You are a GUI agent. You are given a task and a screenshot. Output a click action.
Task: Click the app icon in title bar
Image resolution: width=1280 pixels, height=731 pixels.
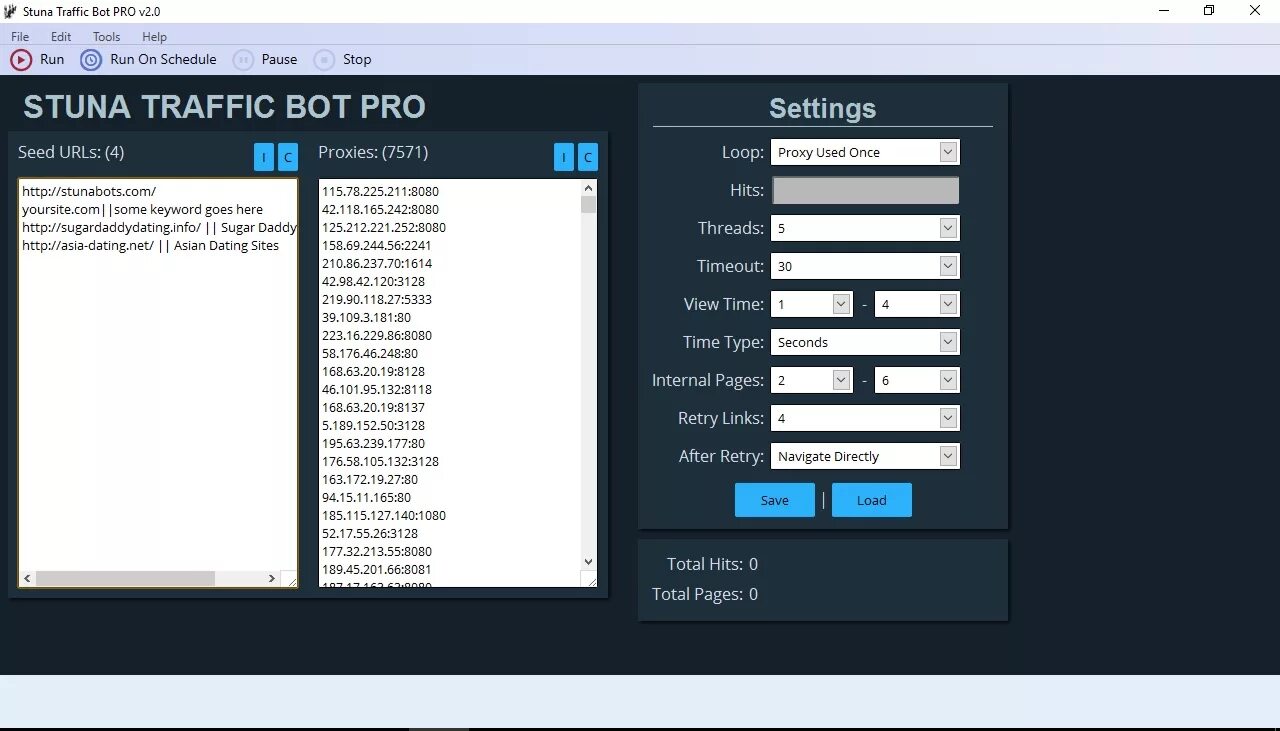[x=12, y=12]
